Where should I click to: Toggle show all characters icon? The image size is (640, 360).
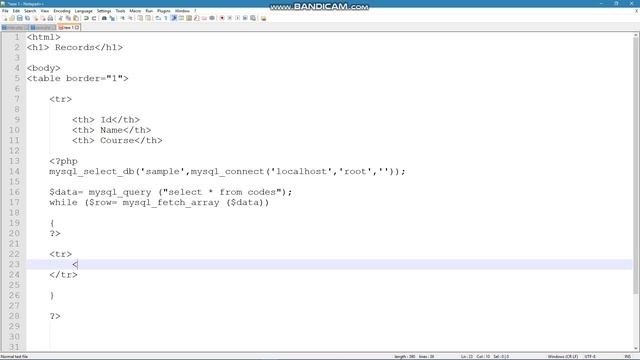tap(165, 18)
